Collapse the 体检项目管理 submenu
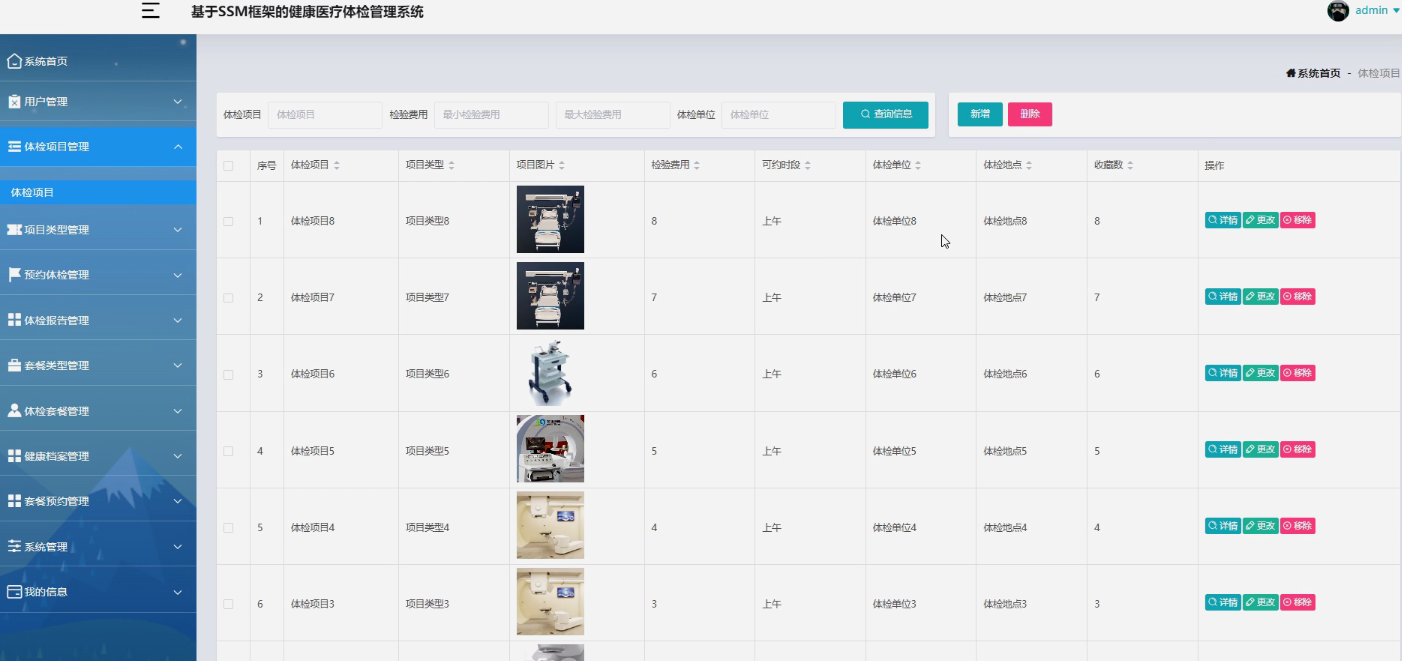 (x=95, y=146)
